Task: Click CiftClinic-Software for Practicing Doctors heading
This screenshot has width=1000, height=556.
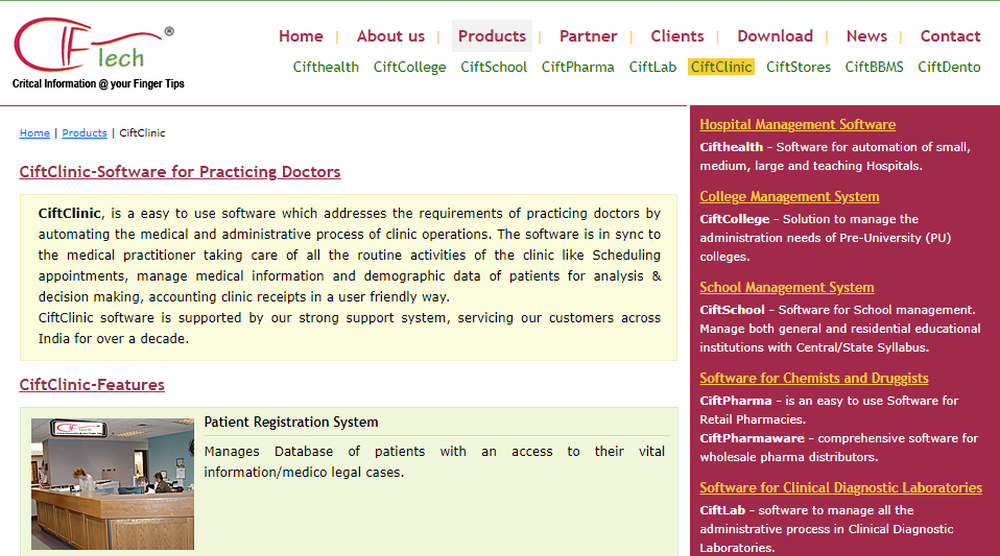Action: click(180, 172)
